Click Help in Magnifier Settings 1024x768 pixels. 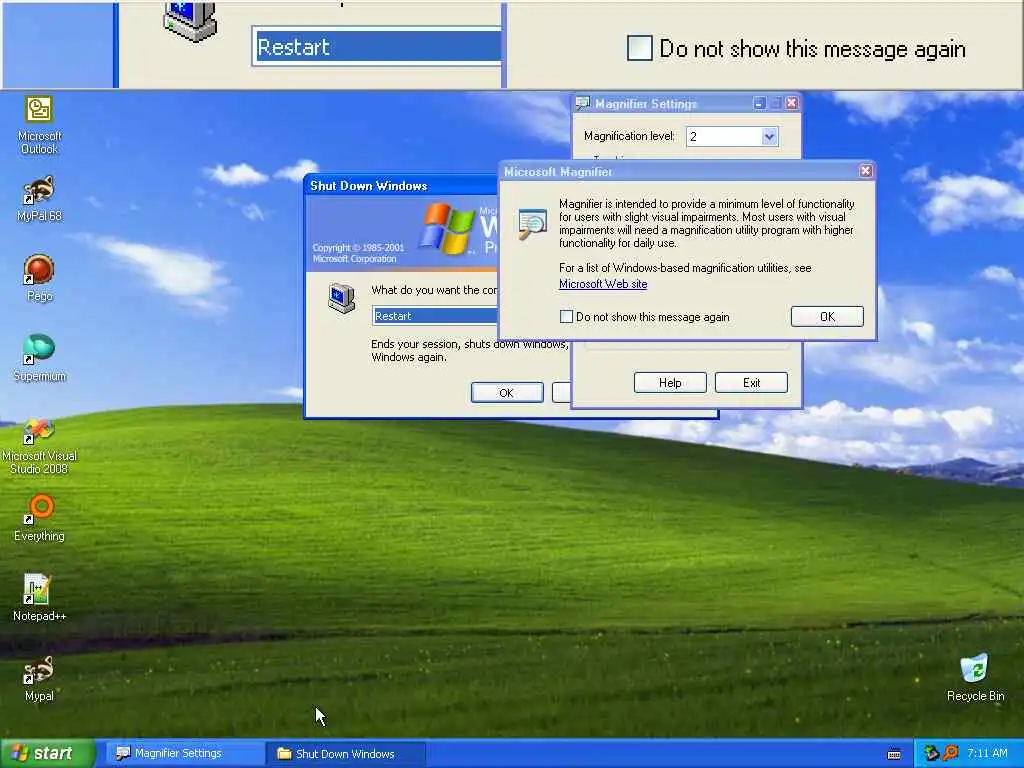[670, 383]
